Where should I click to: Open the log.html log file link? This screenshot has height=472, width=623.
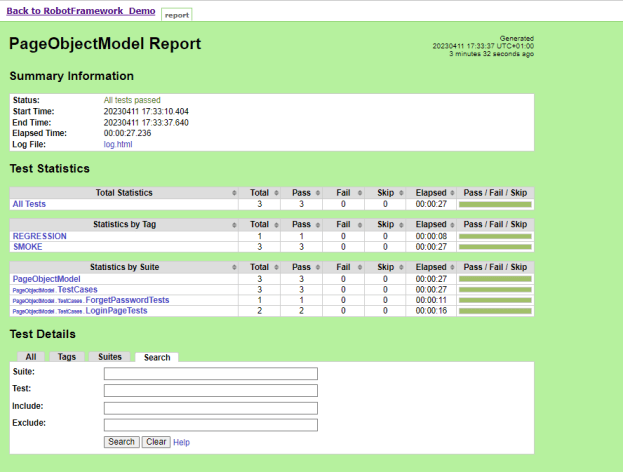118,145
